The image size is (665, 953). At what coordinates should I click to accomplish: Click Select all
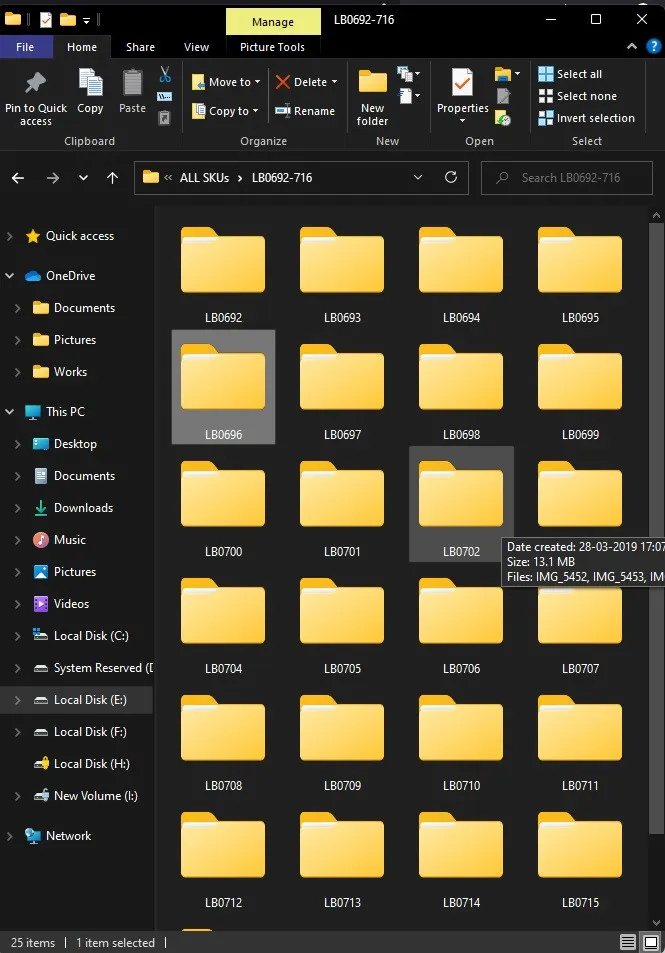click(x=570, y=74)
